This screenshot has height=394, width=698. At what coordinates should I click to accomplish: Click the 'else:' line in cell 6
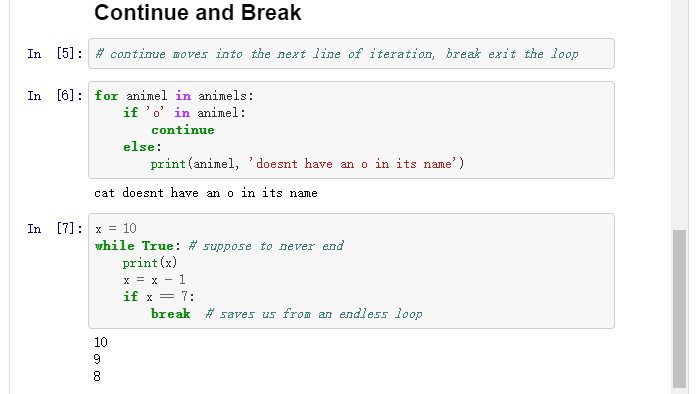(x=142, y=147)
